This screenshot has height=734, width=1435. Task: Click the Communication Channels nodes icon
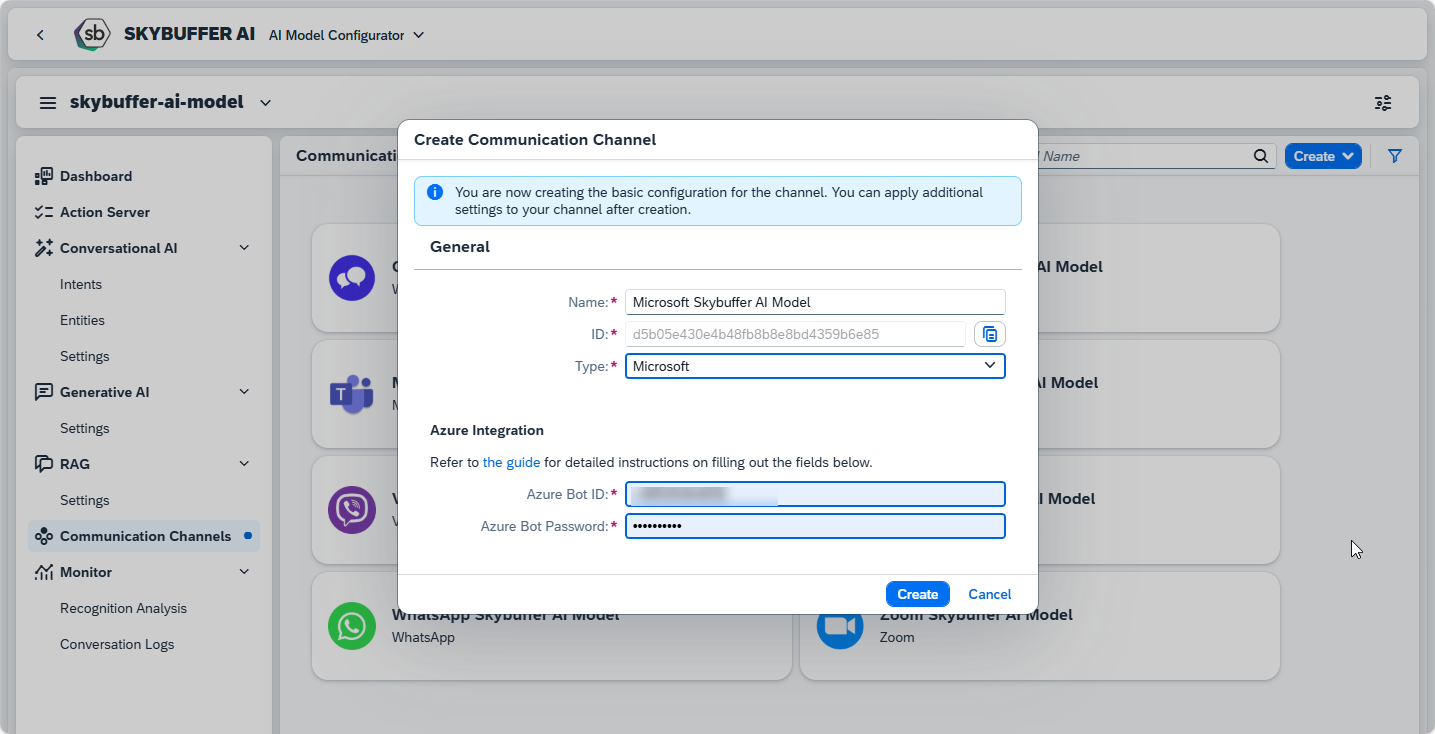pyautogui.click(x=43, y=536)
